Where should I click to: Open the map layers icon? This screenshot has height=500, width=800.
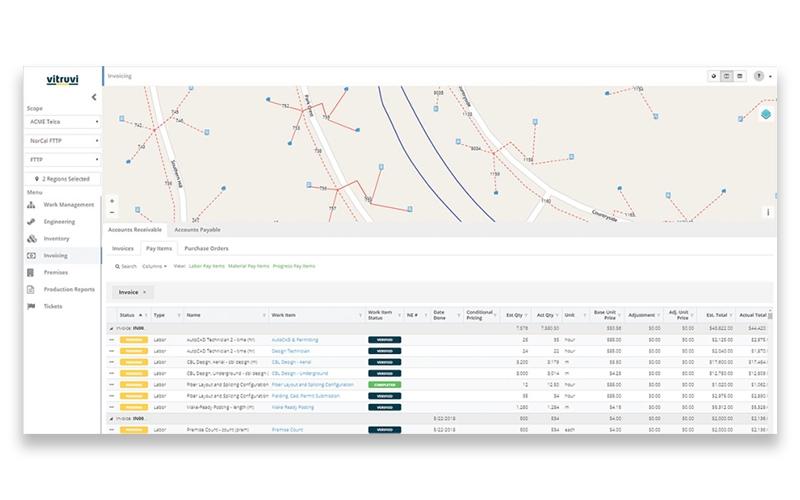(x=766, y=114)
